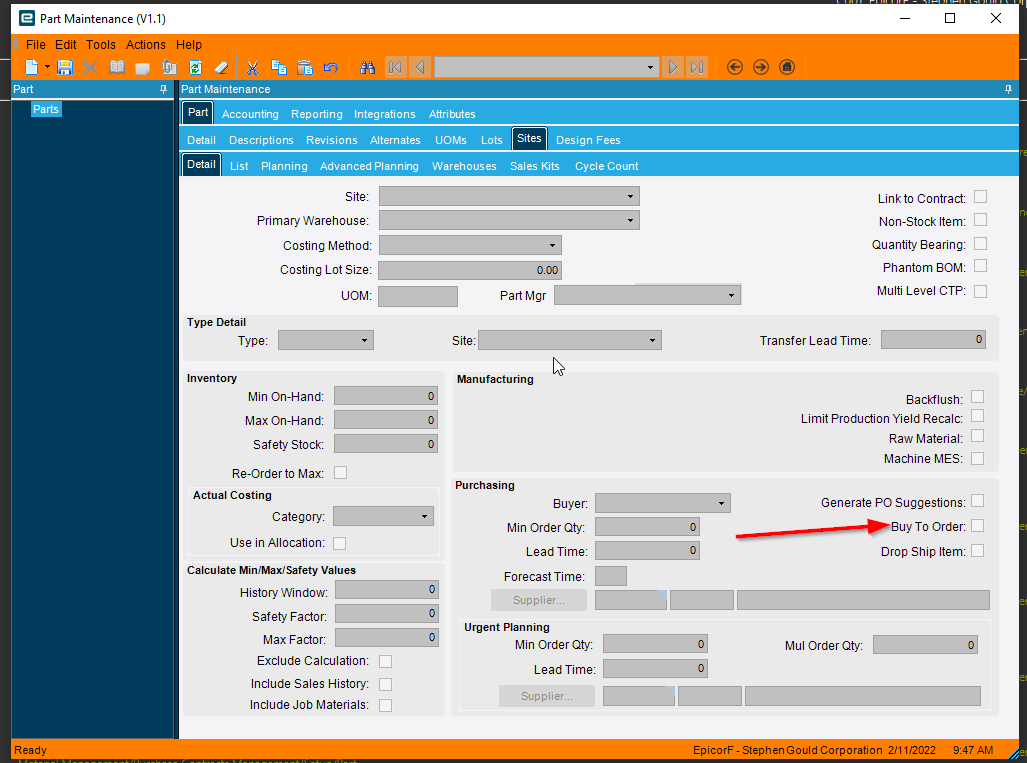Click the UOM input field
The image size is (1027, 763).
pos(418,296)
